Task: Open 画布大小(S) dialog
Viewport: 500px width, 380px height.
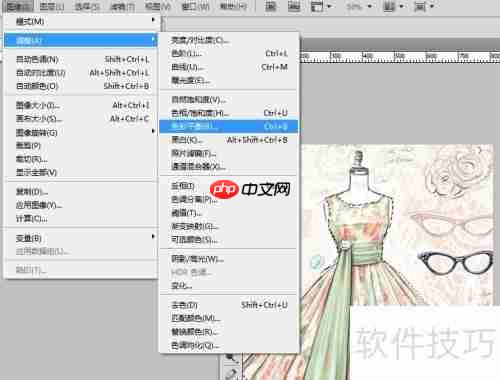Action: pos(80,119)
